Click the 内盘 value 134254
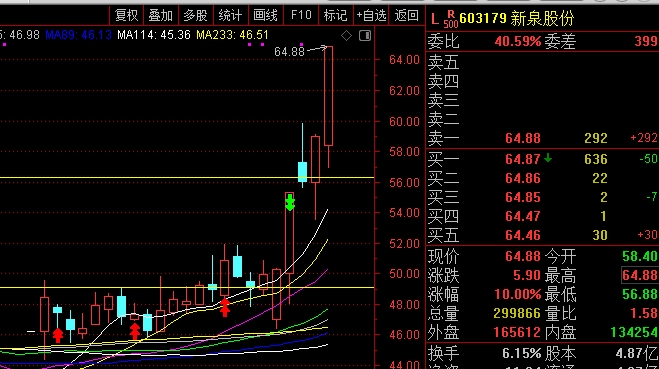659x369 pixels. pos(635,332)
